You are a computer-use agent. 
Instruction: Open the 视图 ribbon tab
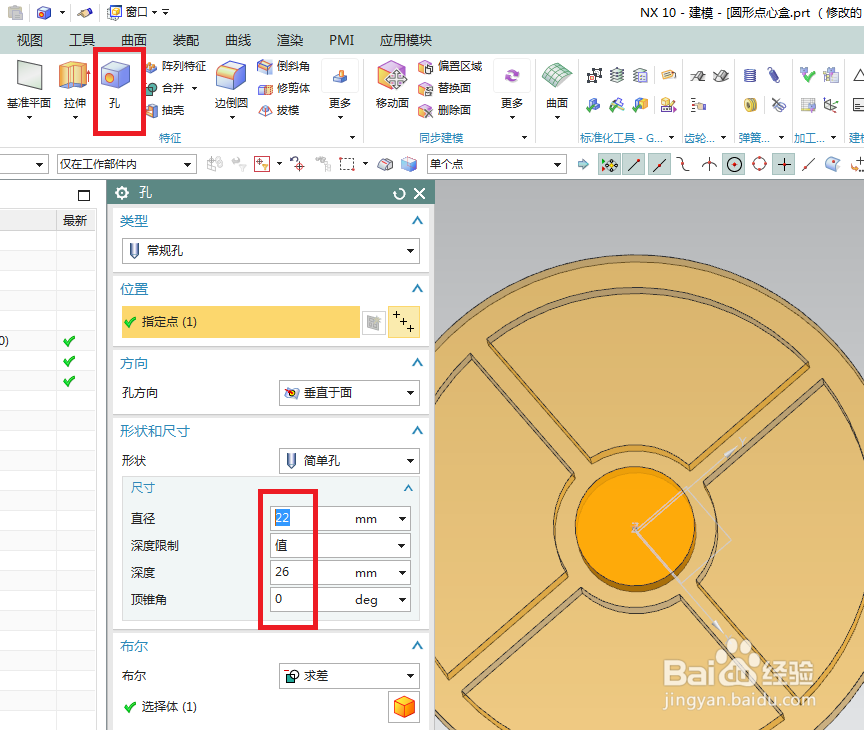(30, 40)
